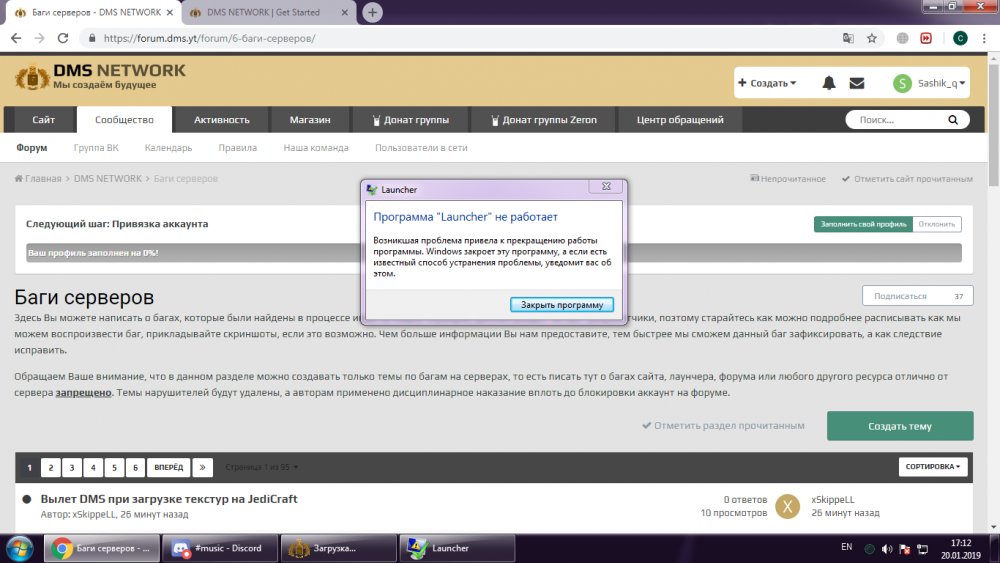The image size is (1000, 563).
Task: Click the Home icon in breadcrumb
Action: click(x=19, y=179)
